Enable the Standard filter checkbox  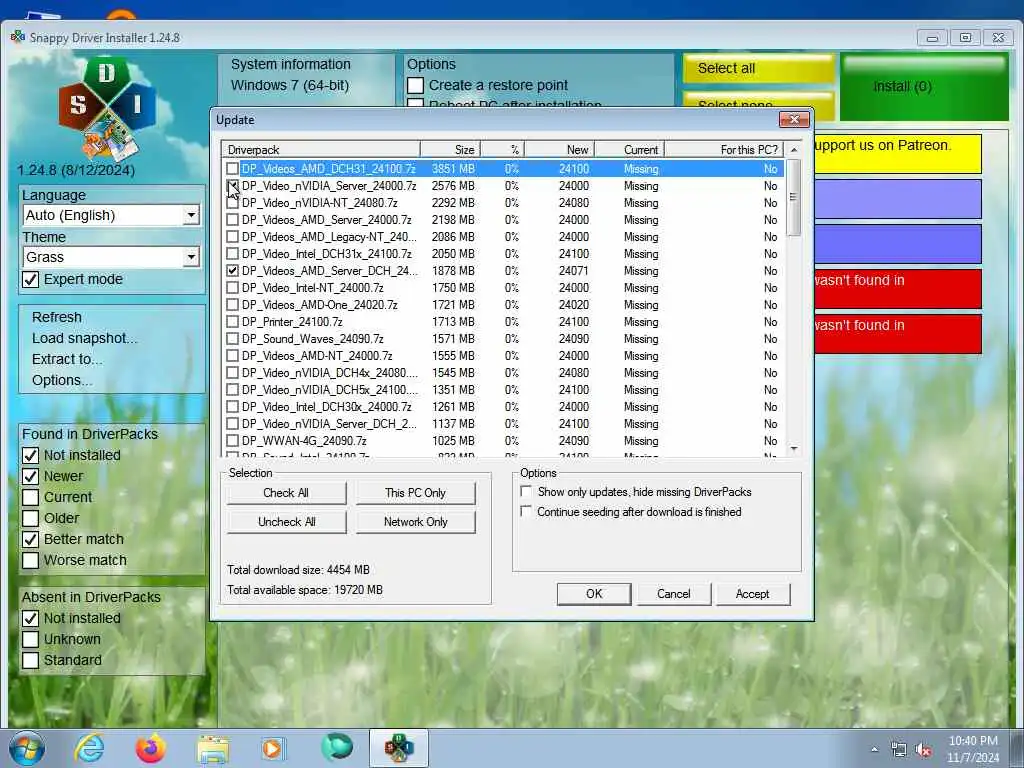tap(30, 660)
